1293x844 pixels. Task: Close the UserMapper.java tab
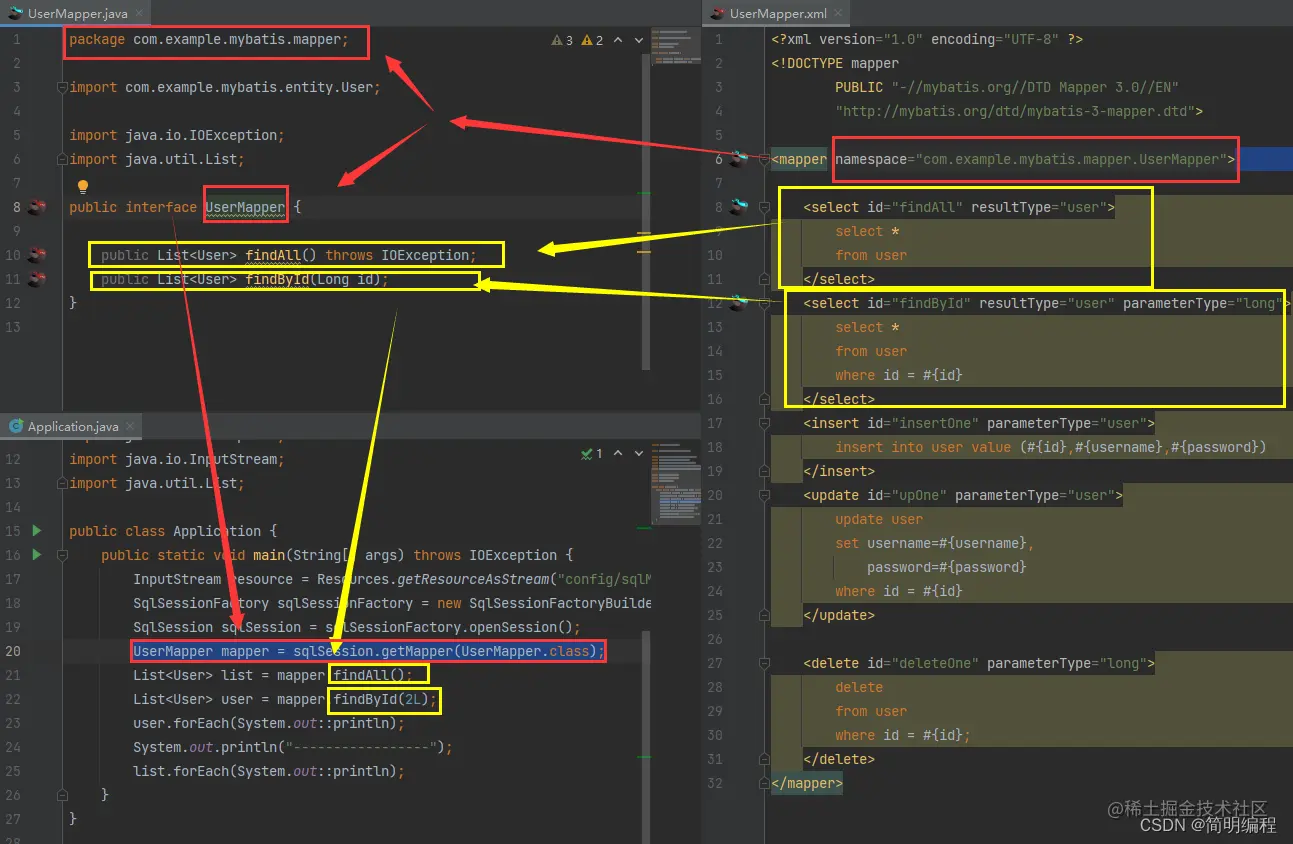(137, 14)
